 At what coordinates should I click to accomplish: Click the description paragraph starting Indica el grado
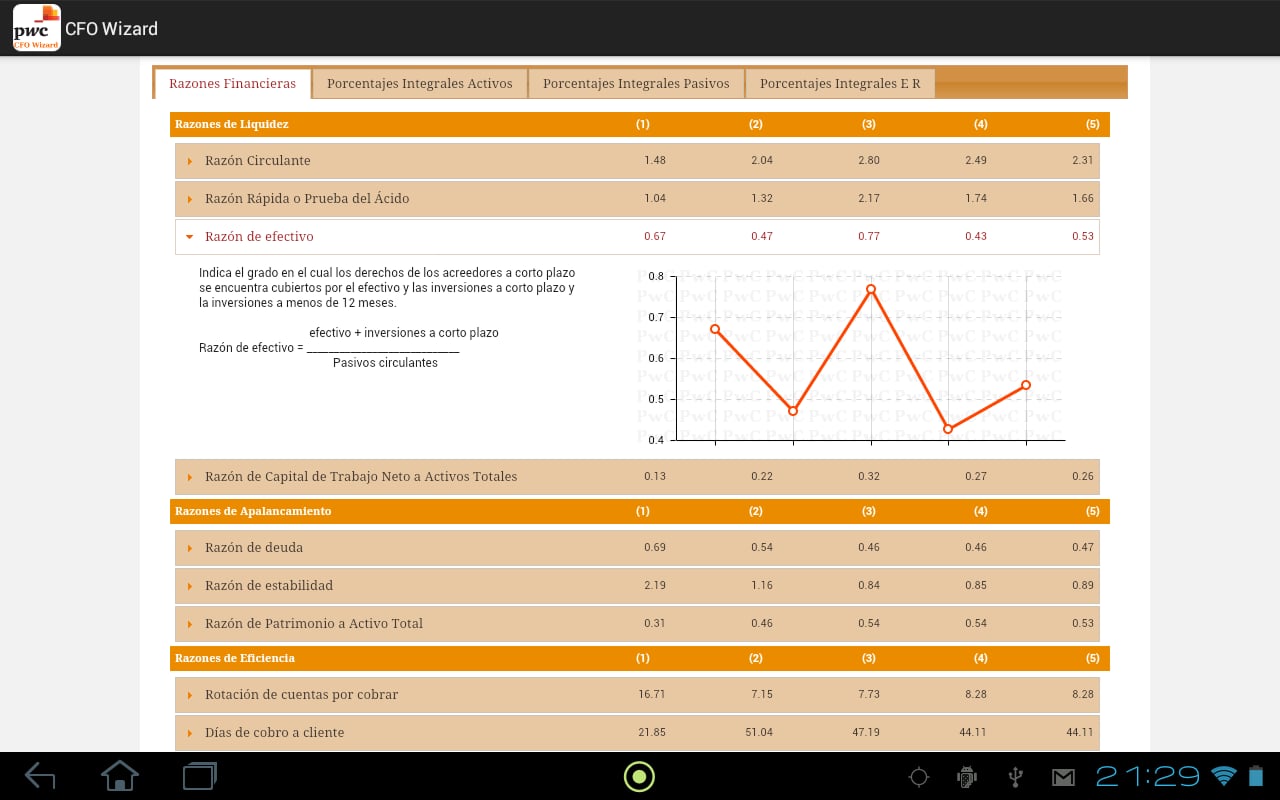pos(387,287)
